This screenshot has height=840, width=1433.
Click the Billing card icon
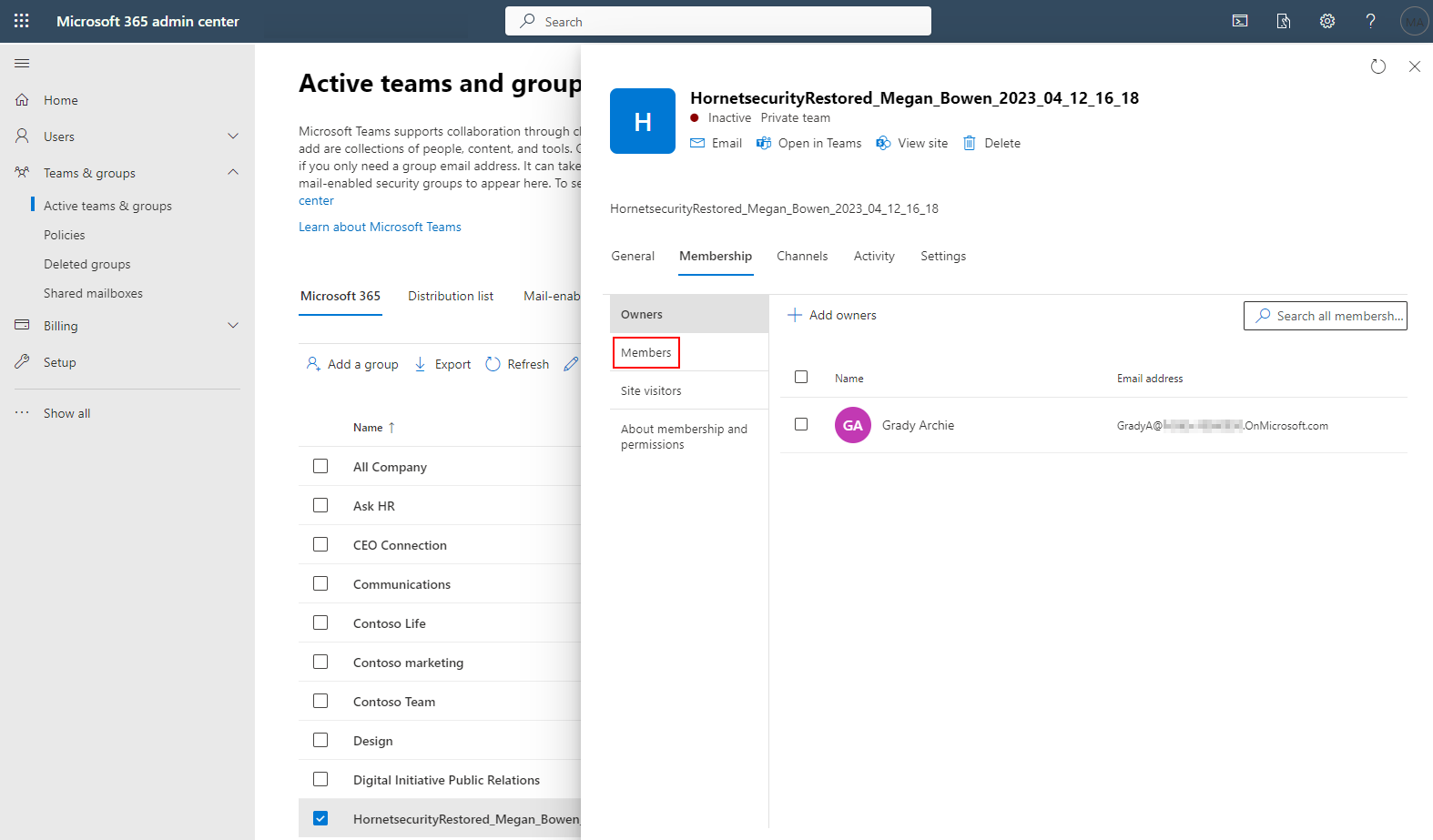(x=22, y=325)
